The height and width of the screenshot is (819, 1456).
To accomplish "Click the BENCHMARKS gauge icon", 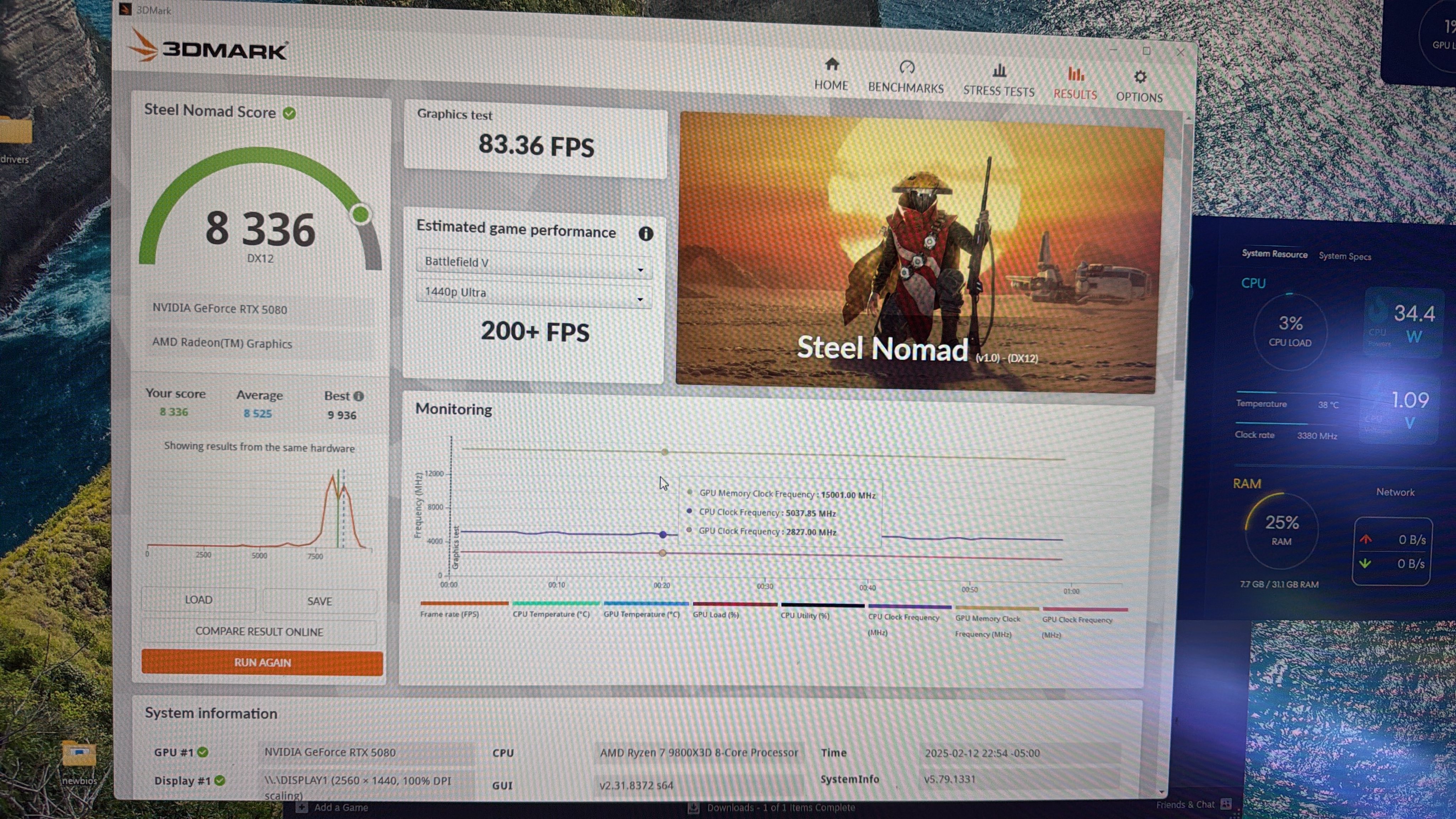I will (906, 67).
